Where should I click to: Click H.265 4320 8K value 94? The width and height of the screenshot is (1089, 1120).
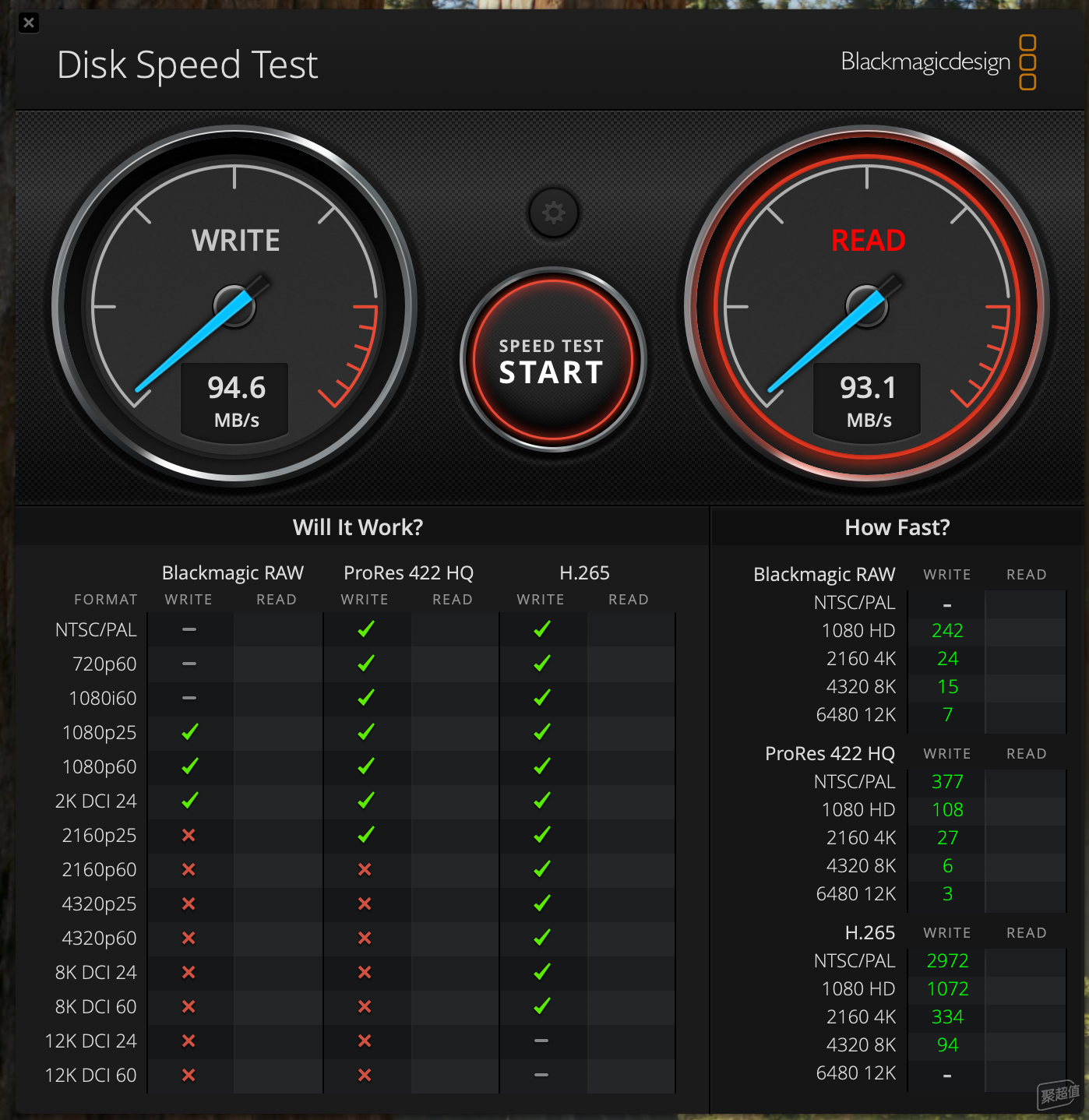(x=947, y=1045)
